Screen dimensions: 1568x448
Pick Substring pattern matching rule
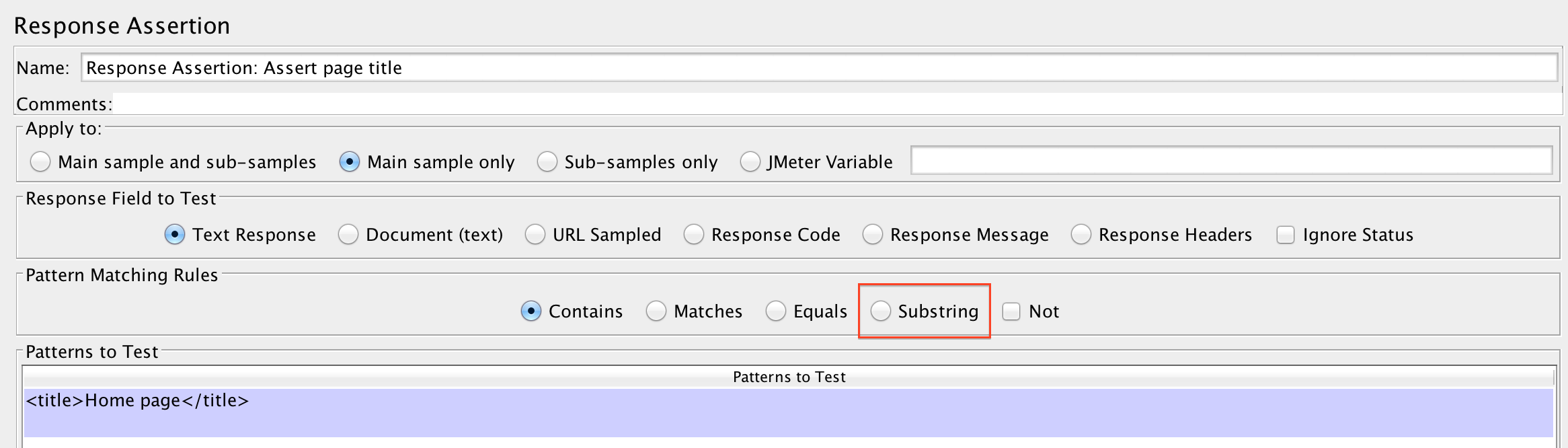[x=881, y=311]
